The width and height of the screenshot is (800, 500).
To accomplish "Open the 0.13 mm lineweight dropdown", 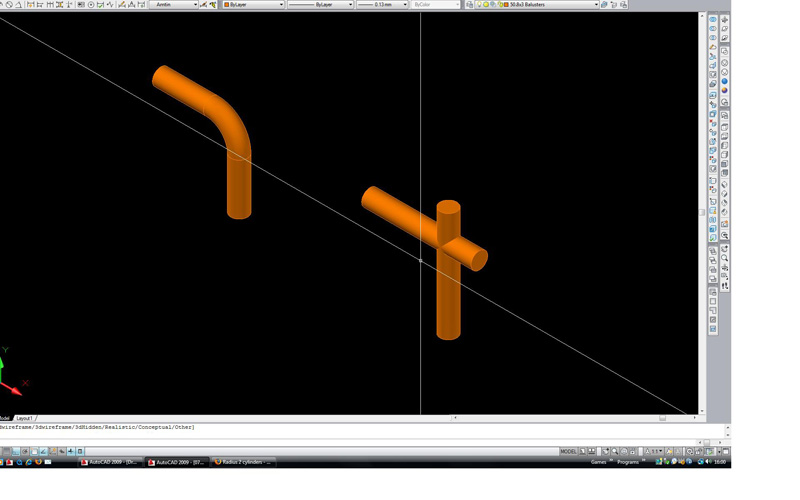I will point(382,5).
